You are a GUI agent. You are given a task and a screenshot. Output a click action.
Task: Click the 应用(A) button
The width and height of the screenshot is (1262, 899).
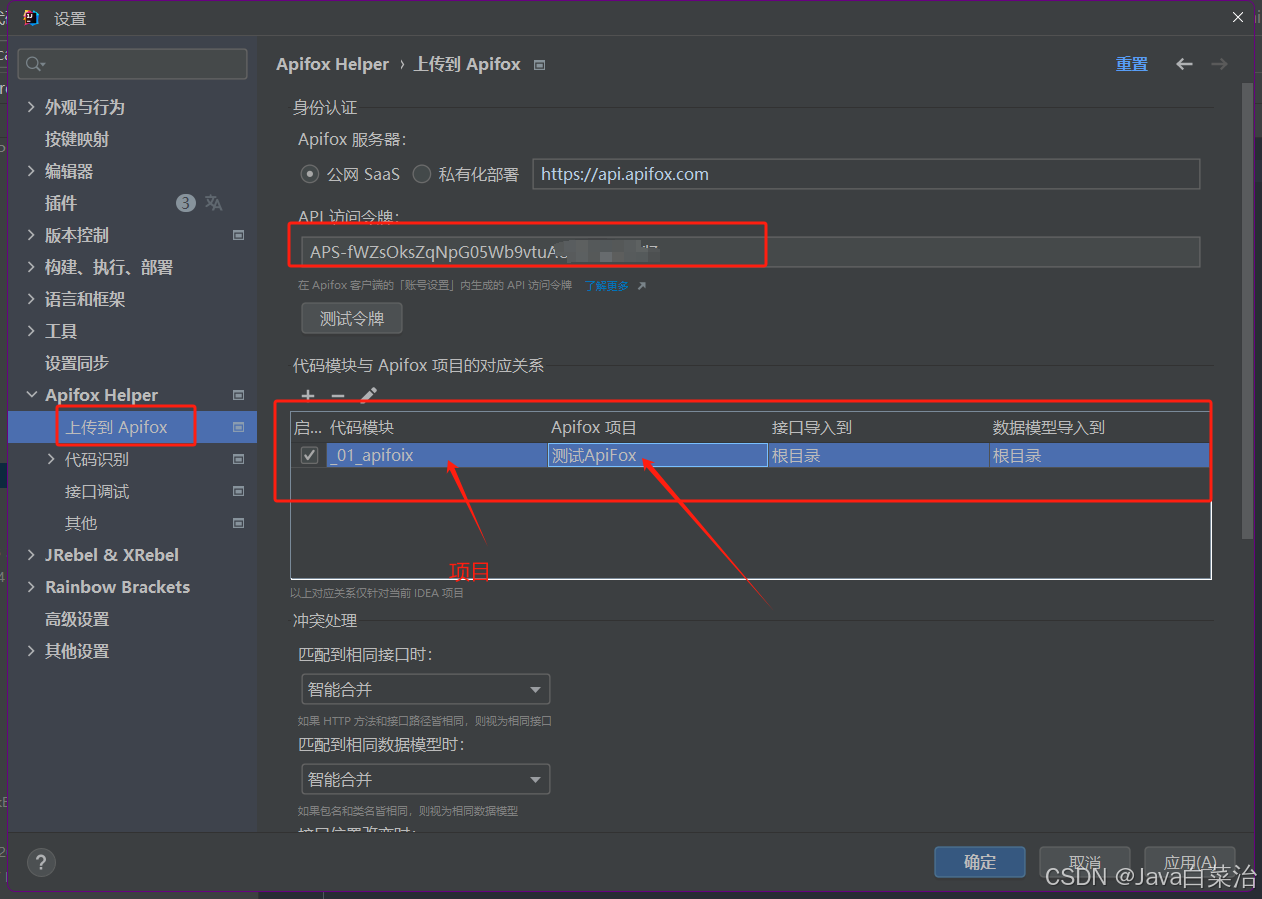click(1190, 862)
